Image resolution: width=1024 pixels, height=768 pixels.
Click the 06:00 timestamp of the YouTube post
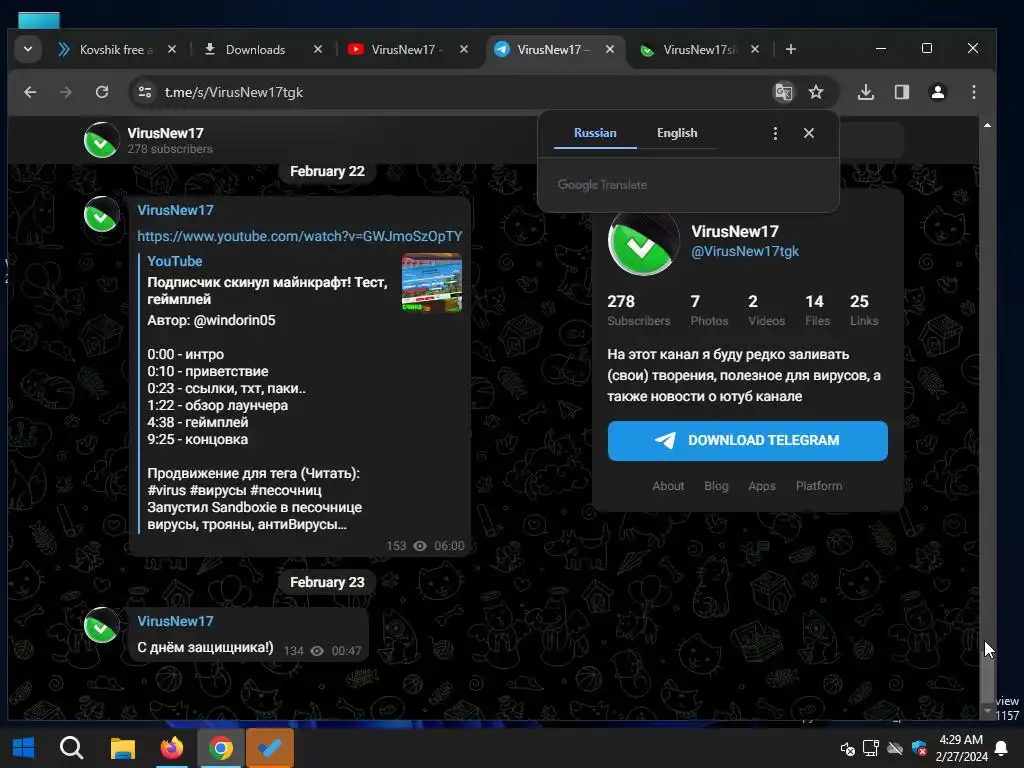pyautogui.click(x=449, y=546)
